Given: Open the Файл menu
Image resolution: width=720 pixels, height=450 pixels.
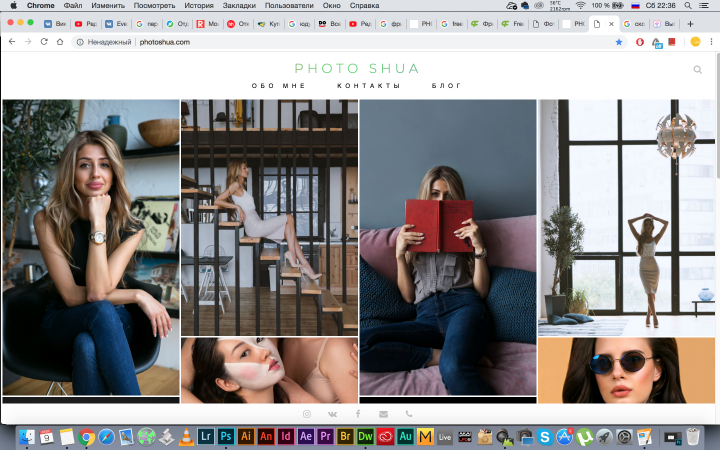Looking at the screenshot, I should tap(73, 6).
